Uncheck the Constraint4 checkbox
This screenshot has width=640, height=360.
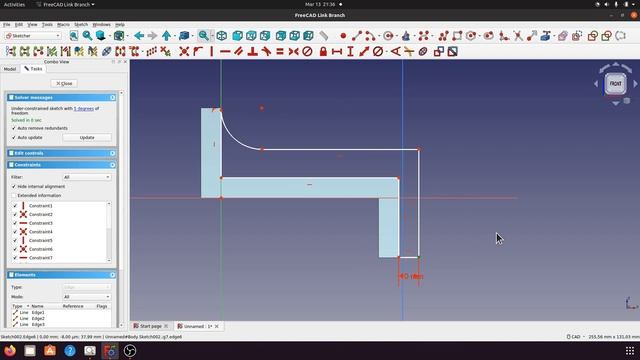tap(15, 232)
